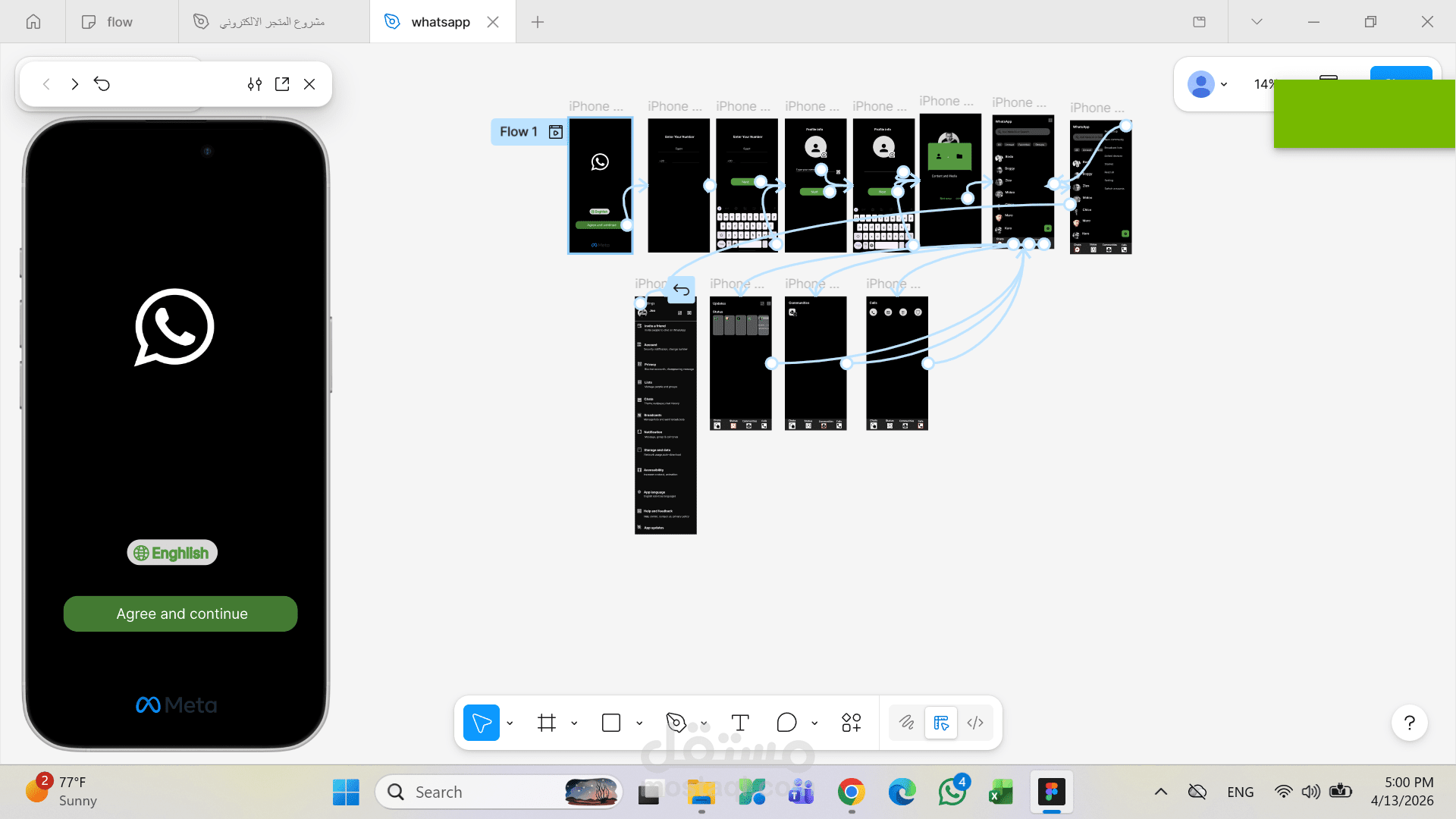Open prototype preview in new window
The image size is (1456, 819).
pyautogui.click(x=282, y=84)
